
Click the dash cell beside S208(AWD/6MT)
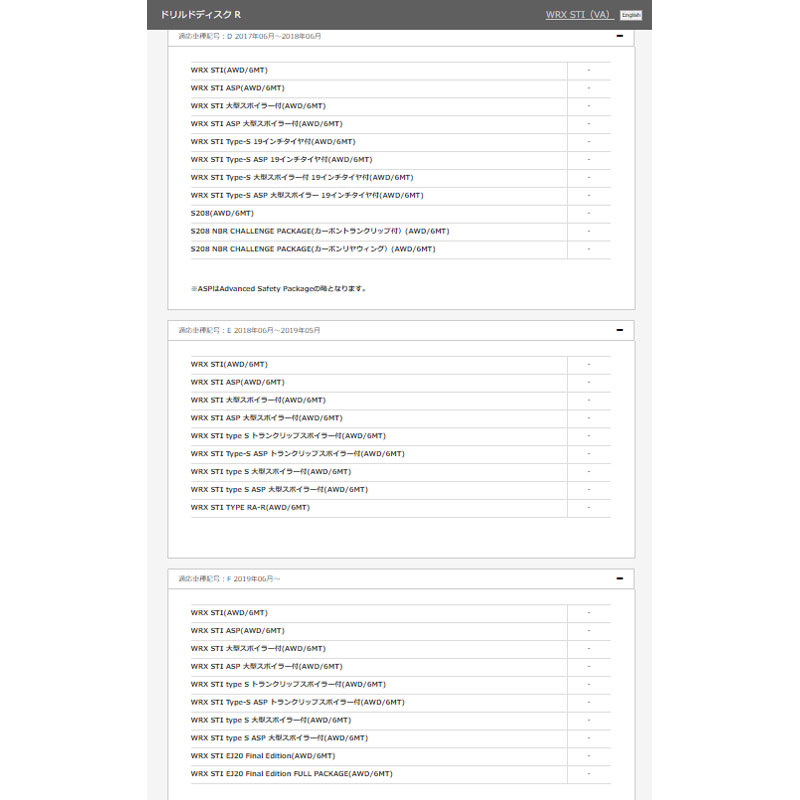pos(589,213)
